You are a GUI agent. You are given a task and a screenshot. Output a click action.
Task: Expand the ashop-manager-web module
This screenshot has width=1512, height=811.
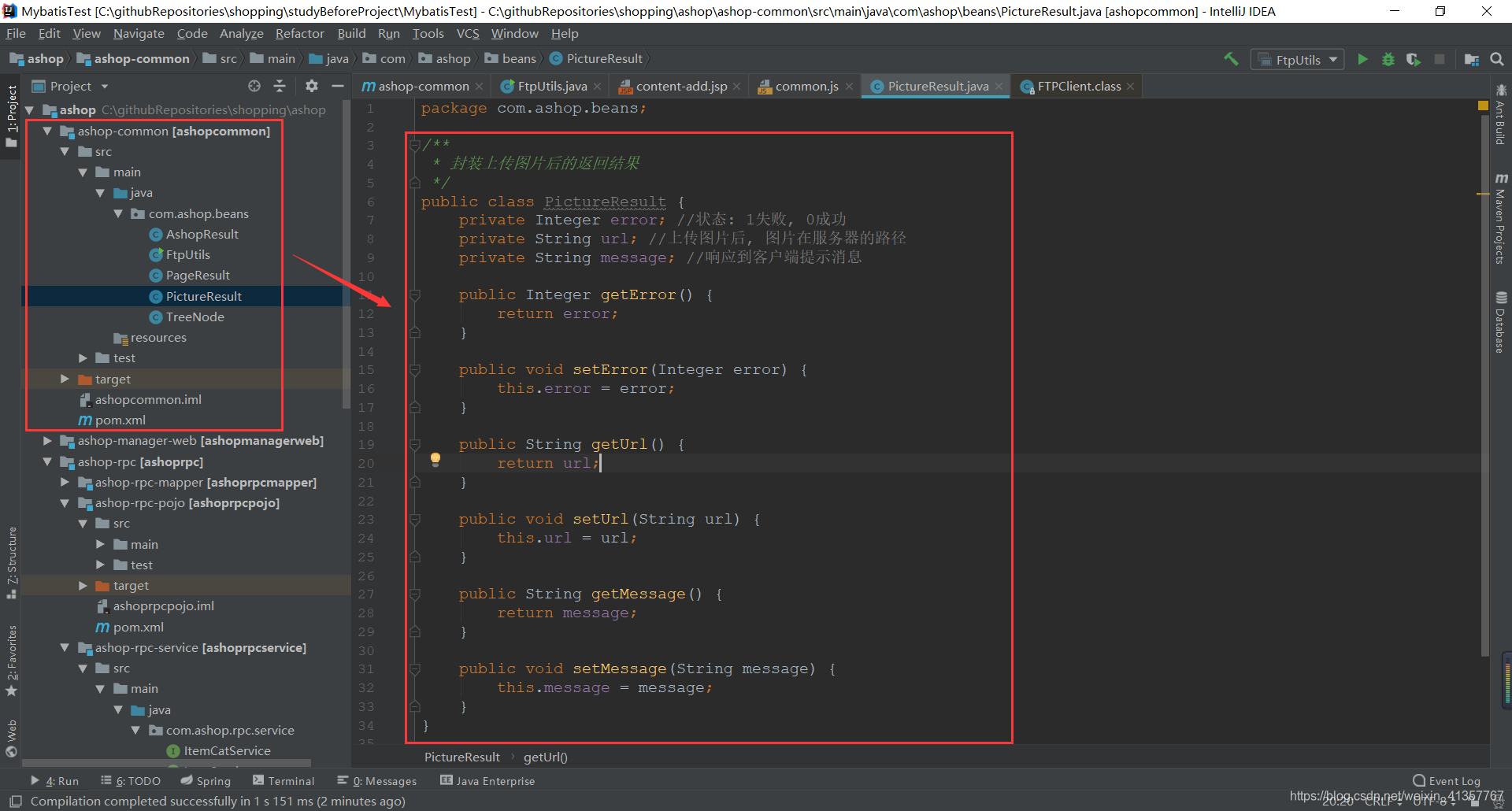pyautogui.click(x=47, y=440)
